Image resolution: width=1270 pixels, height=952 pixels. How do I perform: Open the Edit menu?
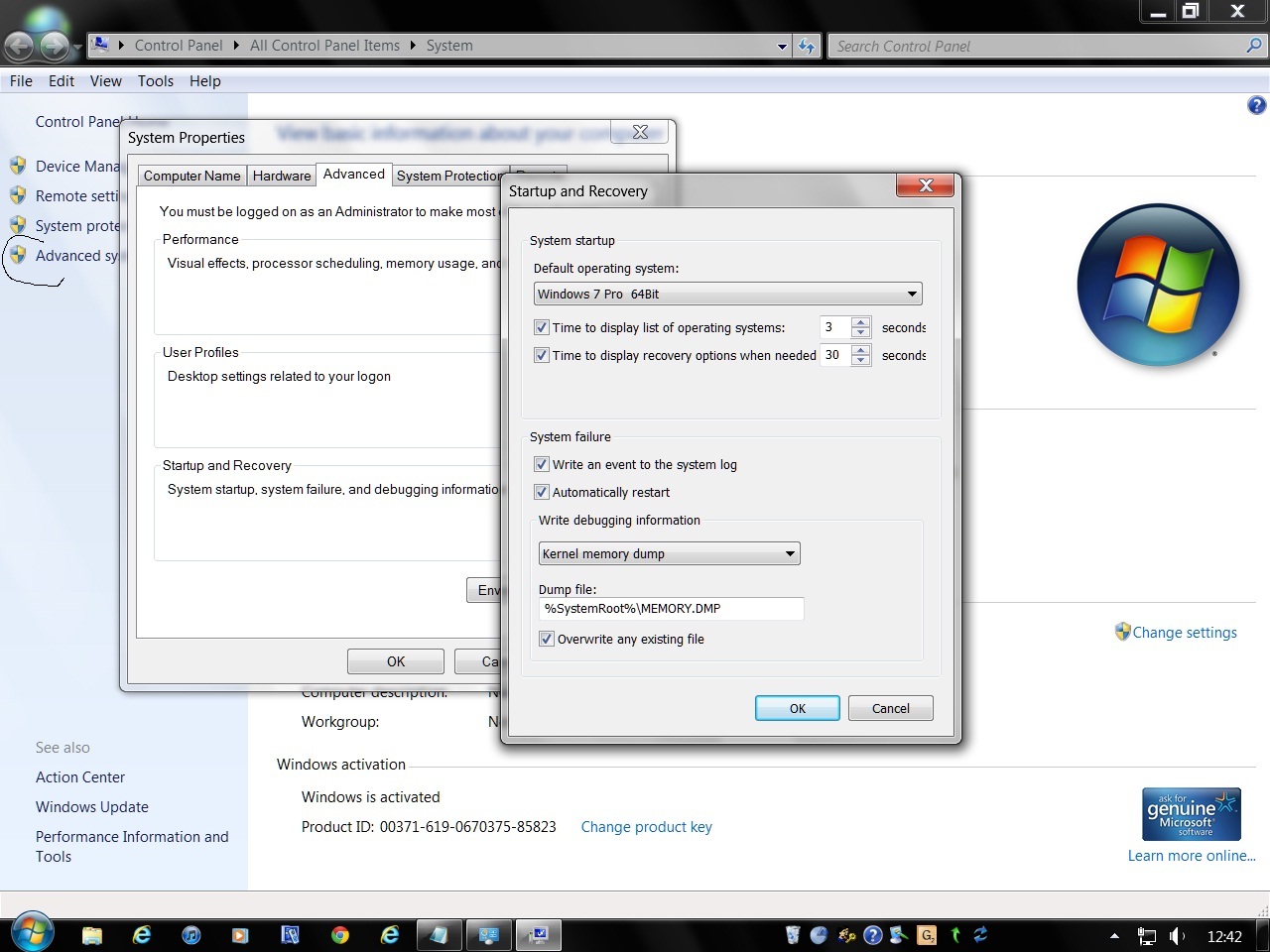point(62,81)
